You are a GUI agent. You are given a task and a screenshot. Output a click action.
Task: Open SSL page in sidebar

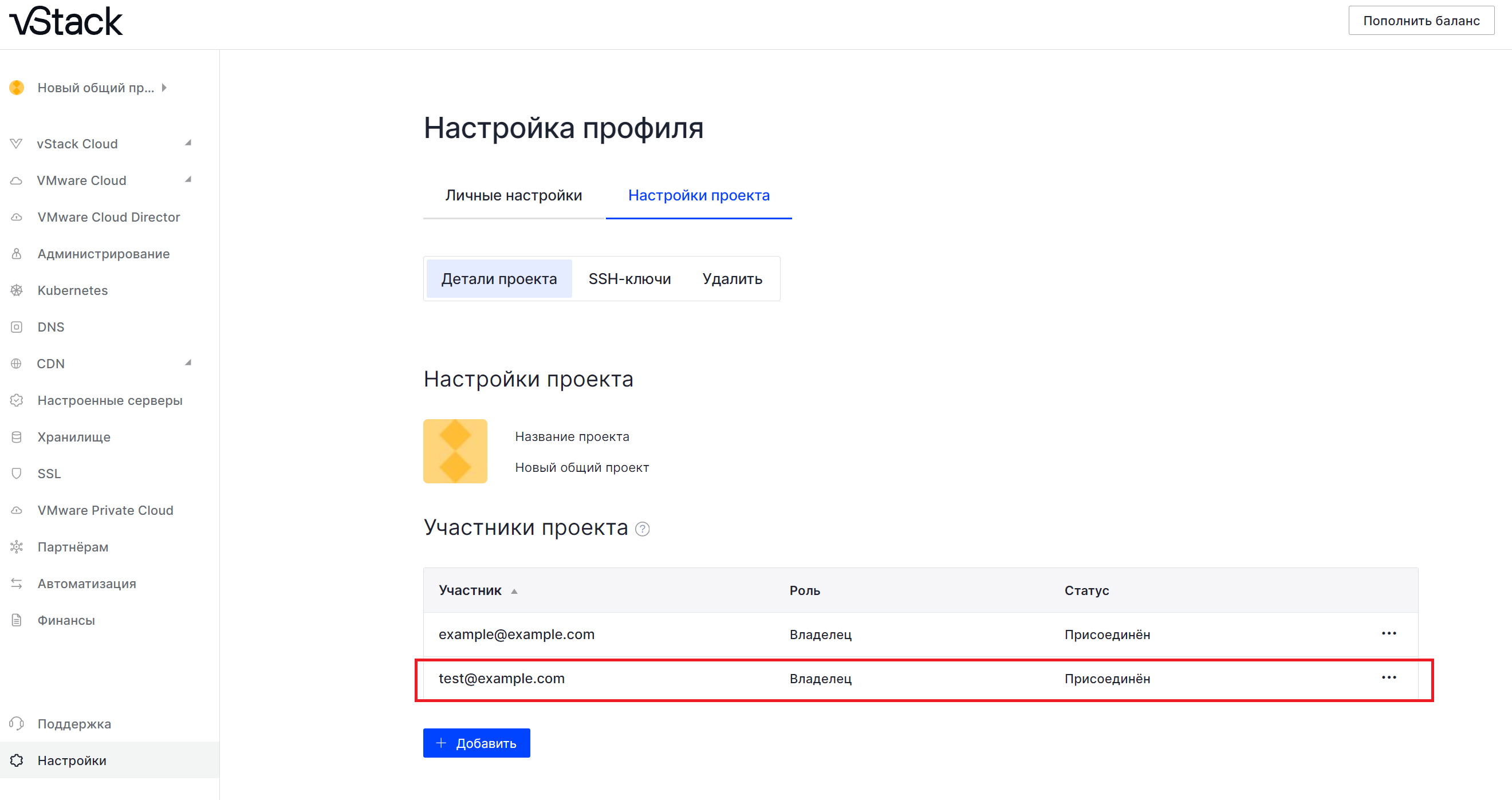[x=49, y=473]
